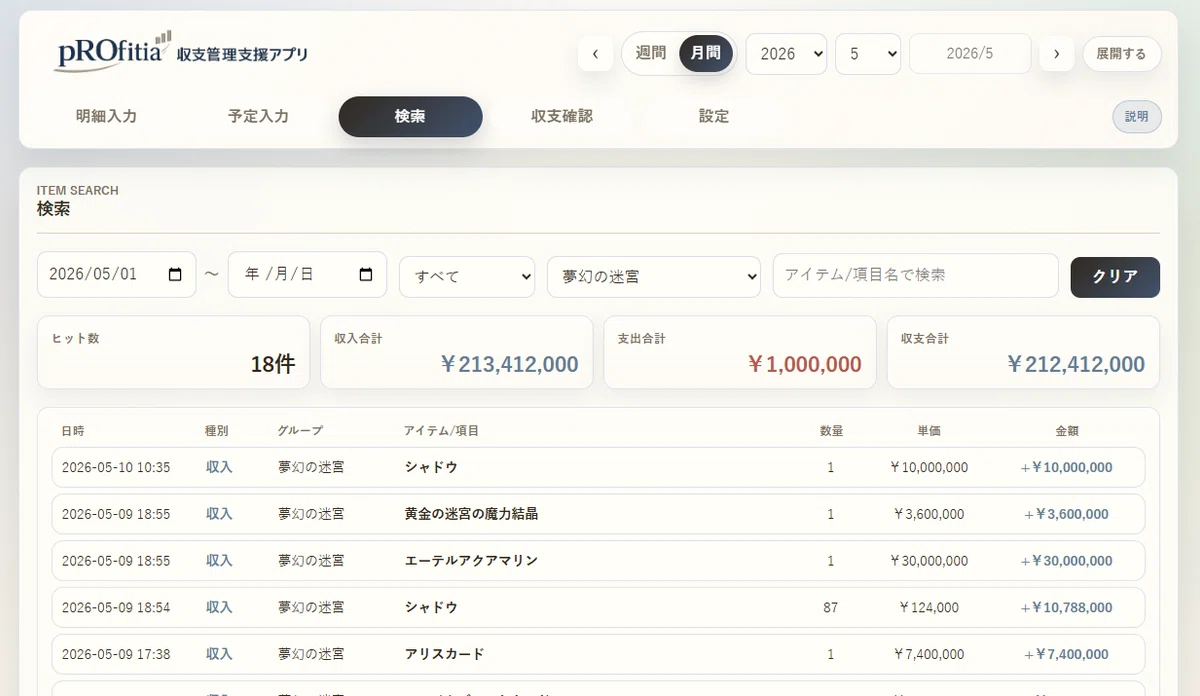
Task: Focus the アイテム/項目名で検索 search field
Action: tap(915, 275)
